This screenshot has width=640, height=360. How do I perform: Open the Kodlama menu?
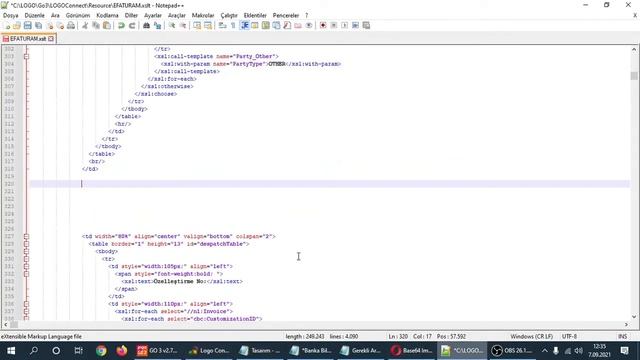point(107,16)
